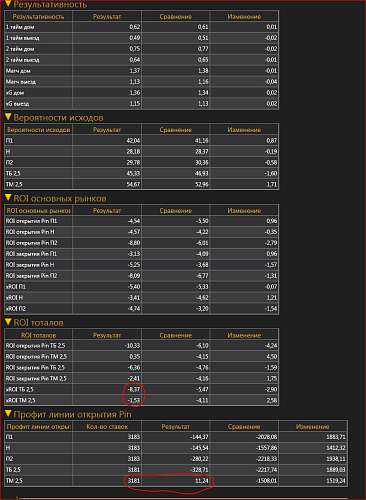This screenshot has width=366, height=500.
Task: Click Изменение header in Вероятности исходов table
Action: pos(244,130)
